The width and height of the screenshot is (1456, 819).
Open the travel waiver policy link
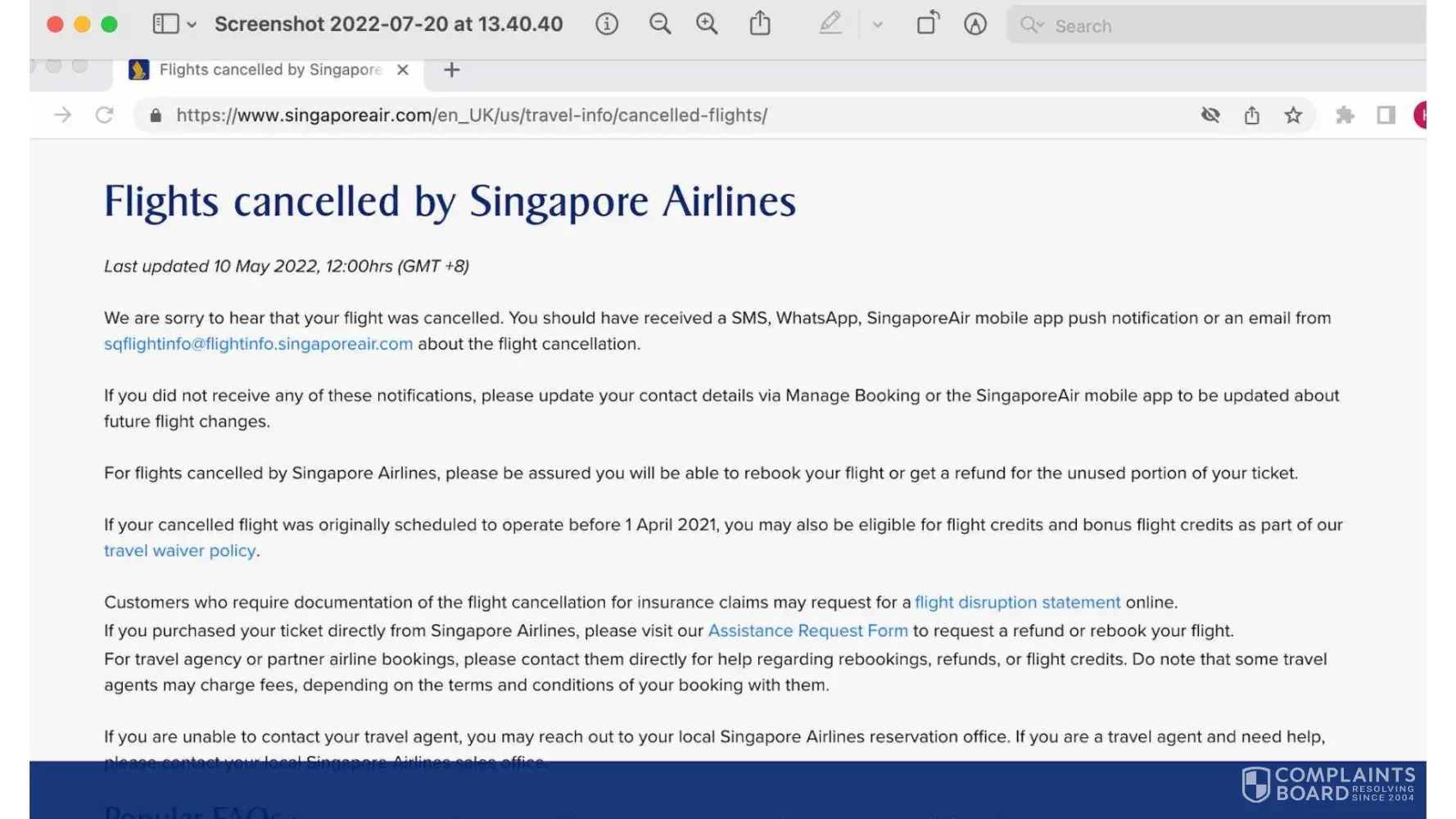180,551
